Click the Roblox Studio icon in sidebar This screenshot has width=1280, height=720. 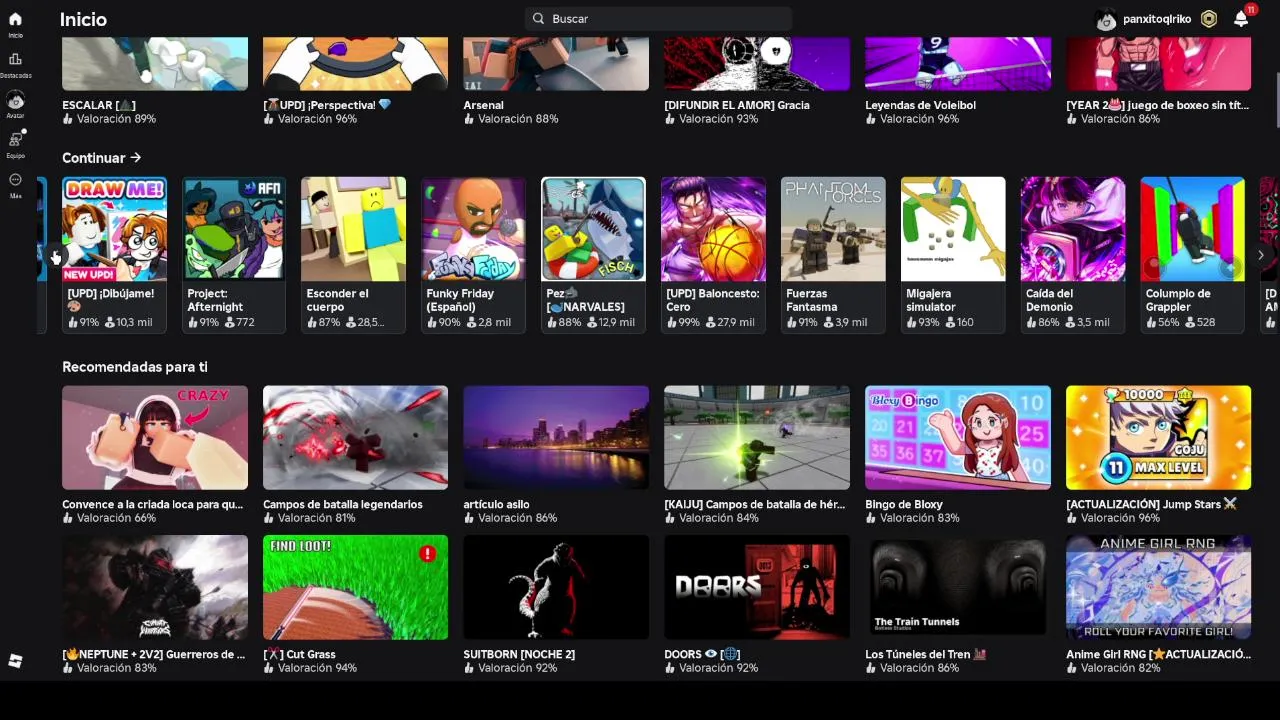(15, 661)
